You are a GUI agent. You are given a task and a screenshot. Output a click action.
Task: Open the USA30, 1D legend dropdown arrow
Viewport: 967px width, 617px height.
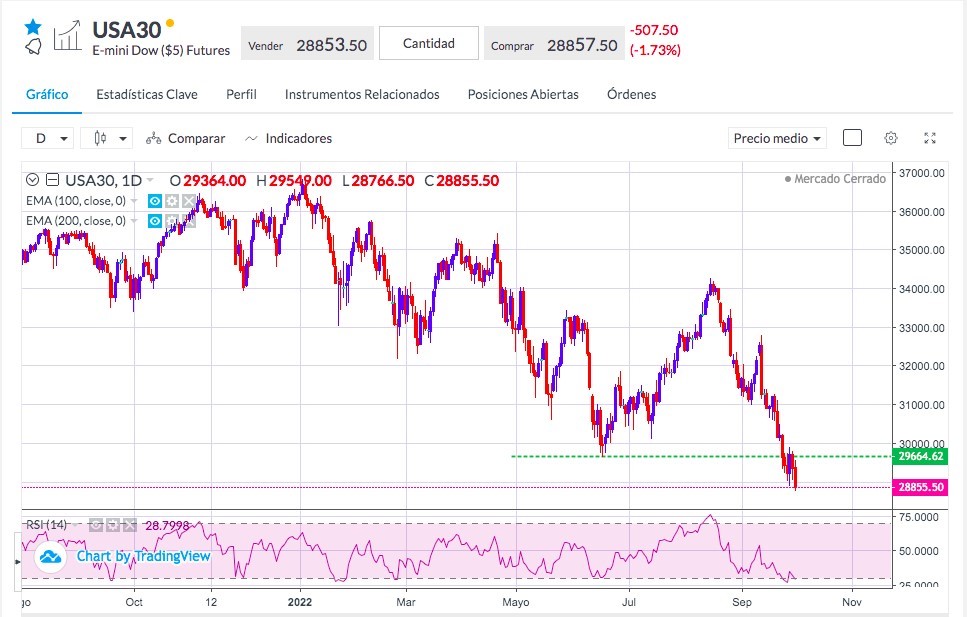point(150,180)
